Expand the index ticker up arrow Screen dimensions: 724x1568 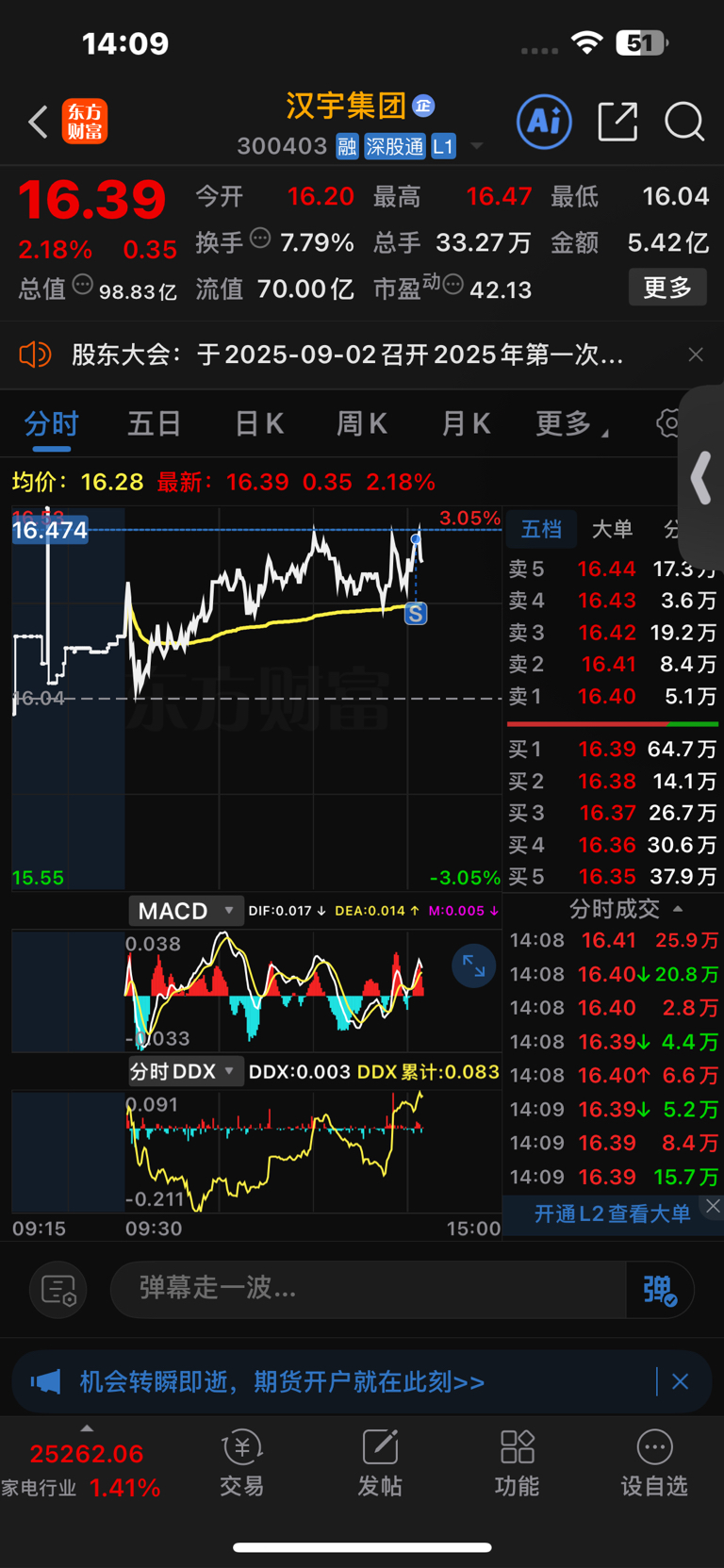87,1428
